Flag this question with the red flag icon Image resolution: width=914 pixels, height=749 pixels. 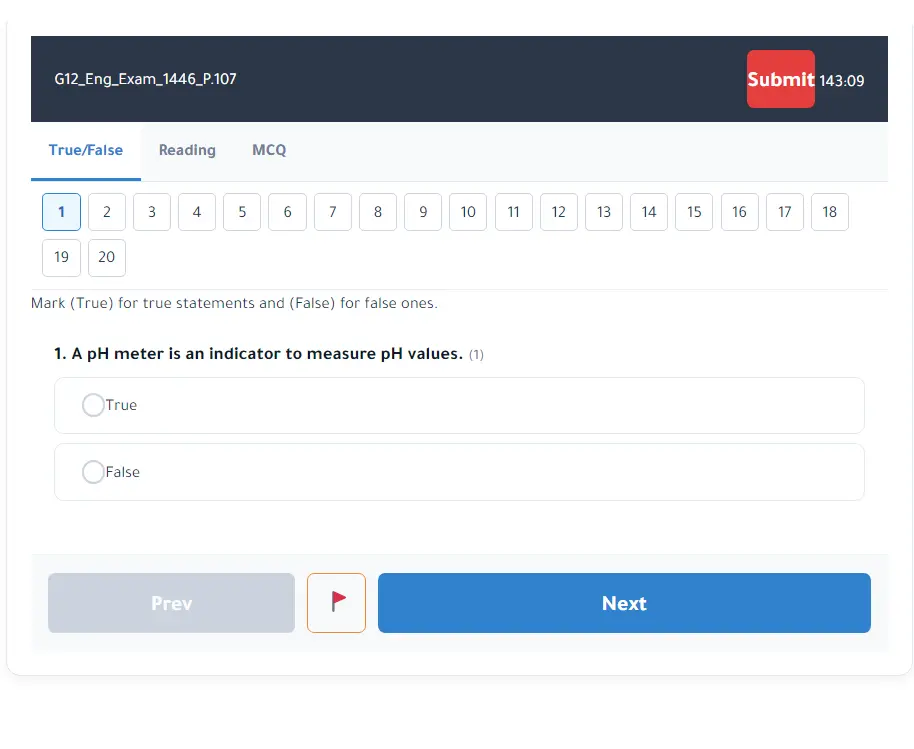click(x=336, y=603)
